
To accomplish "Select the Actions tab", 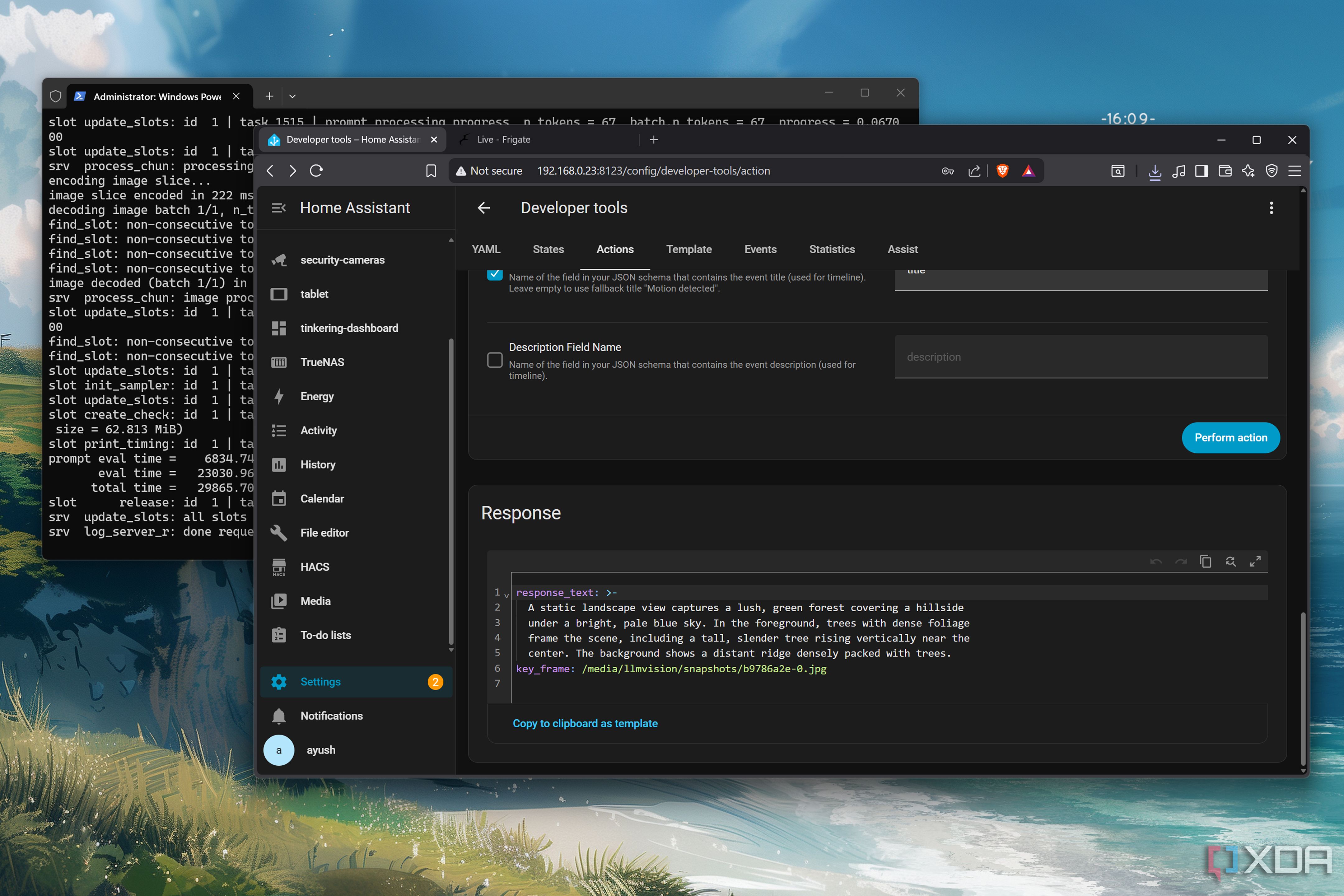I will [x=615, y=249].
